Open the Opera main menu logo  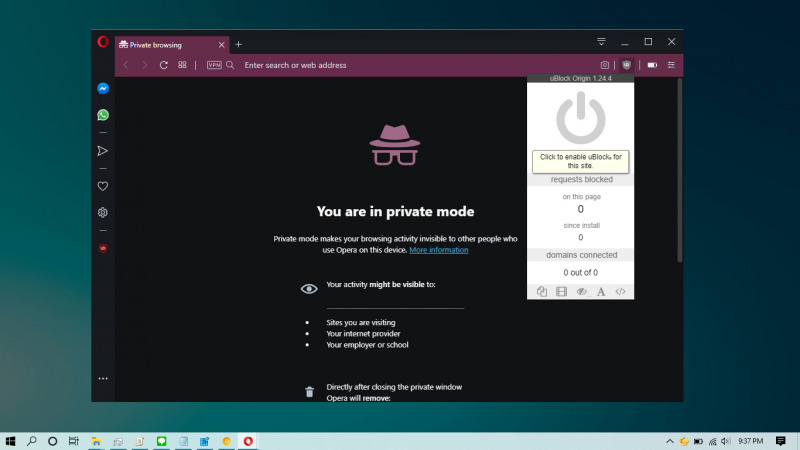coord(103,42)
